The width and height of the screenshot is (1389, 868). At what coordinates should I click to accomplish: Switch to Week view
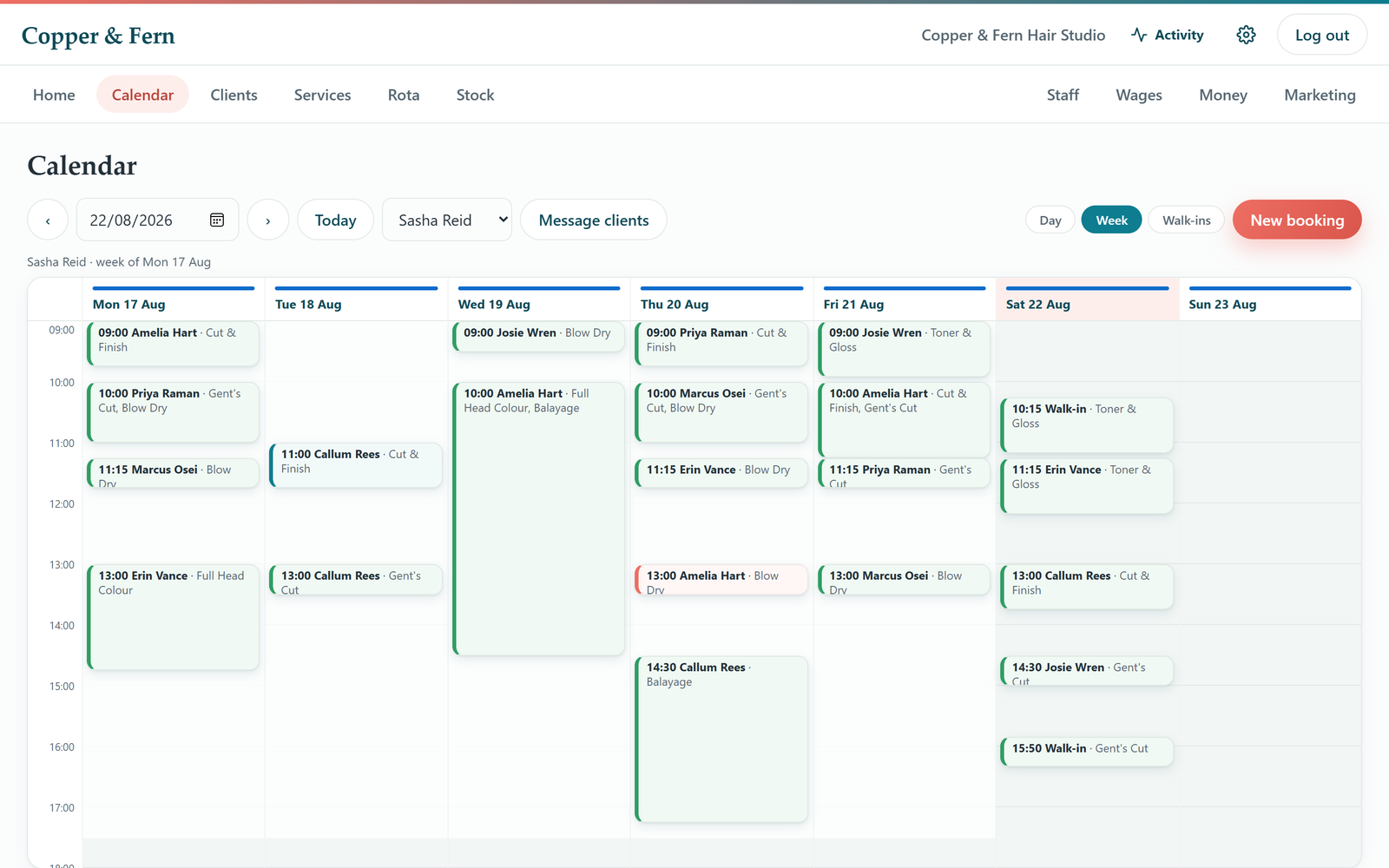tap(1111, 220)
